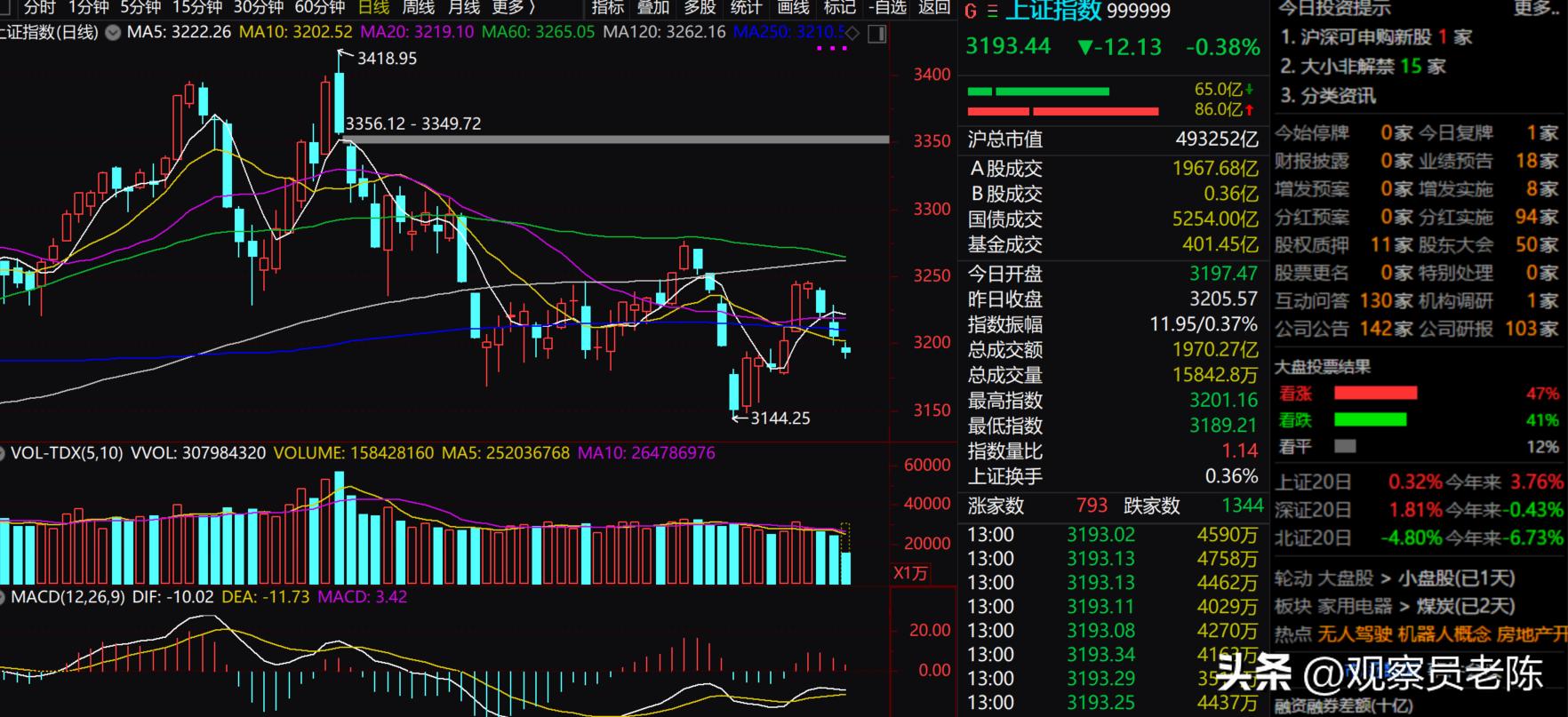Switch to the 周线 weekly tab
Viewport: 1568px width, 717px height.
(419, 8)
